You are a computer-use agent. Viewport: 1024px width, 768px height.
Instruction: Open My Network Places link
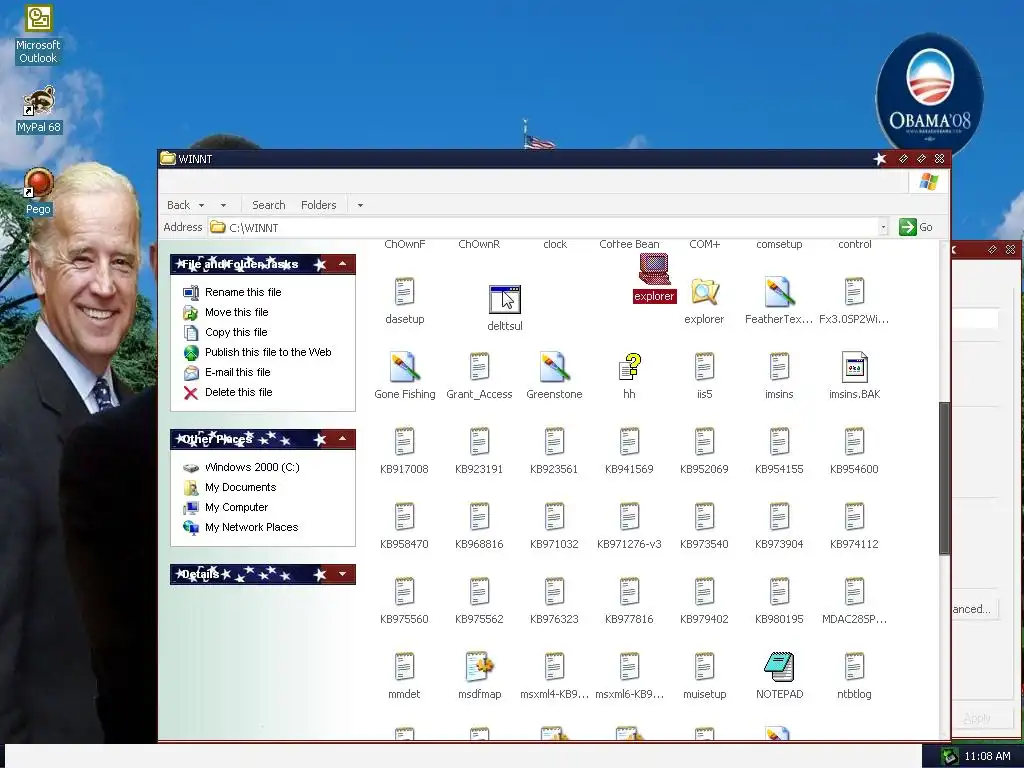point(251,528)
